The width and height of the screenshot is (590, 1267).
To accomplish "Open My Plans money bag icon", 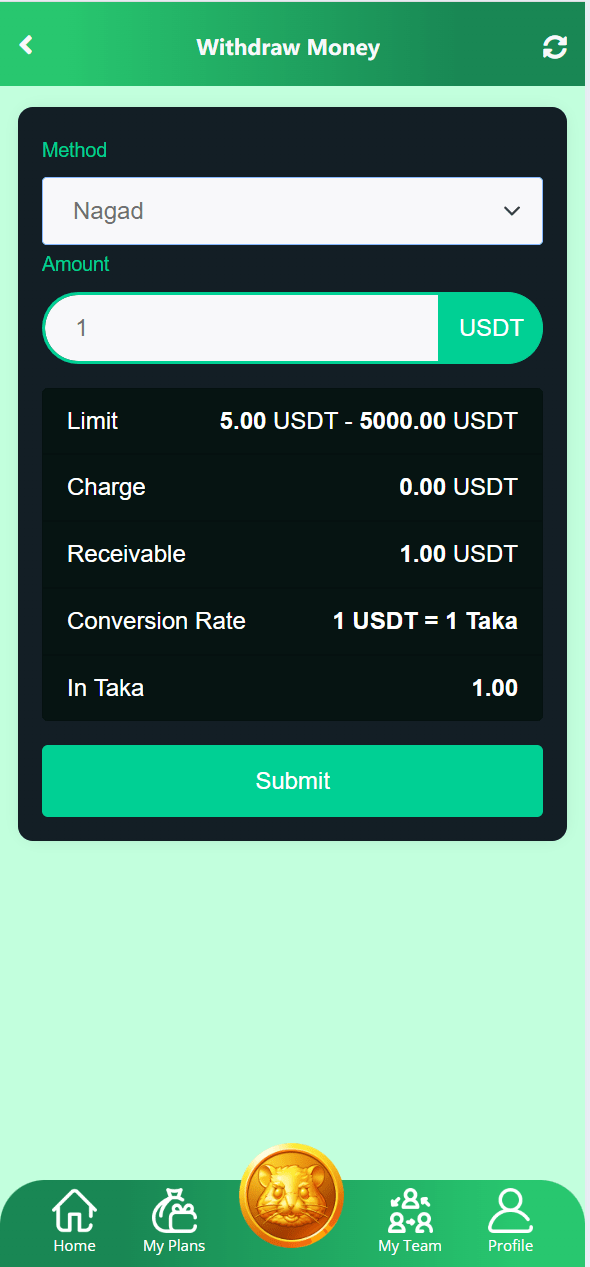I will [x=174, y=1210].
